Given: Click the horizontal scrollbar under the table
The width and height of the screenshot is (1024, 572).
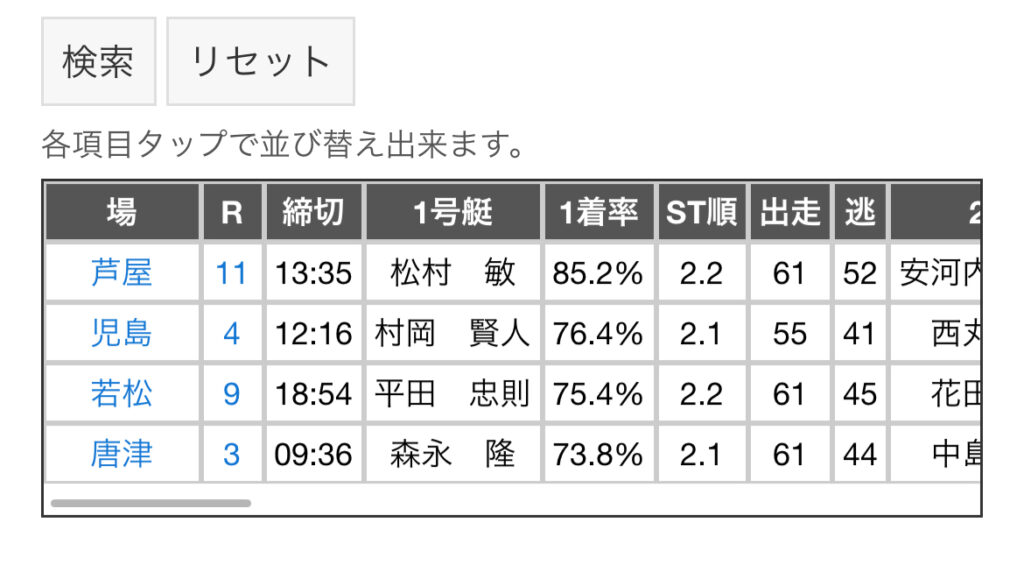Looking at the screenshot, I should pyautogui.click(x=151, y=503).
